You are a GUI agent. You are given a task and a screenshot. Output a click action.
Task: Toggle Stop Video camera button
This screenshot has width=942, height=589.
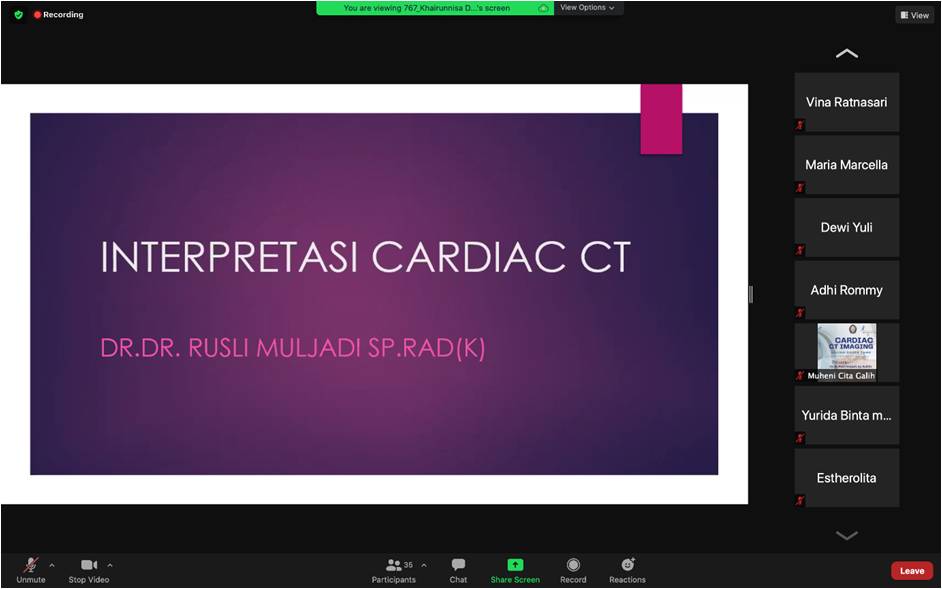89,566
